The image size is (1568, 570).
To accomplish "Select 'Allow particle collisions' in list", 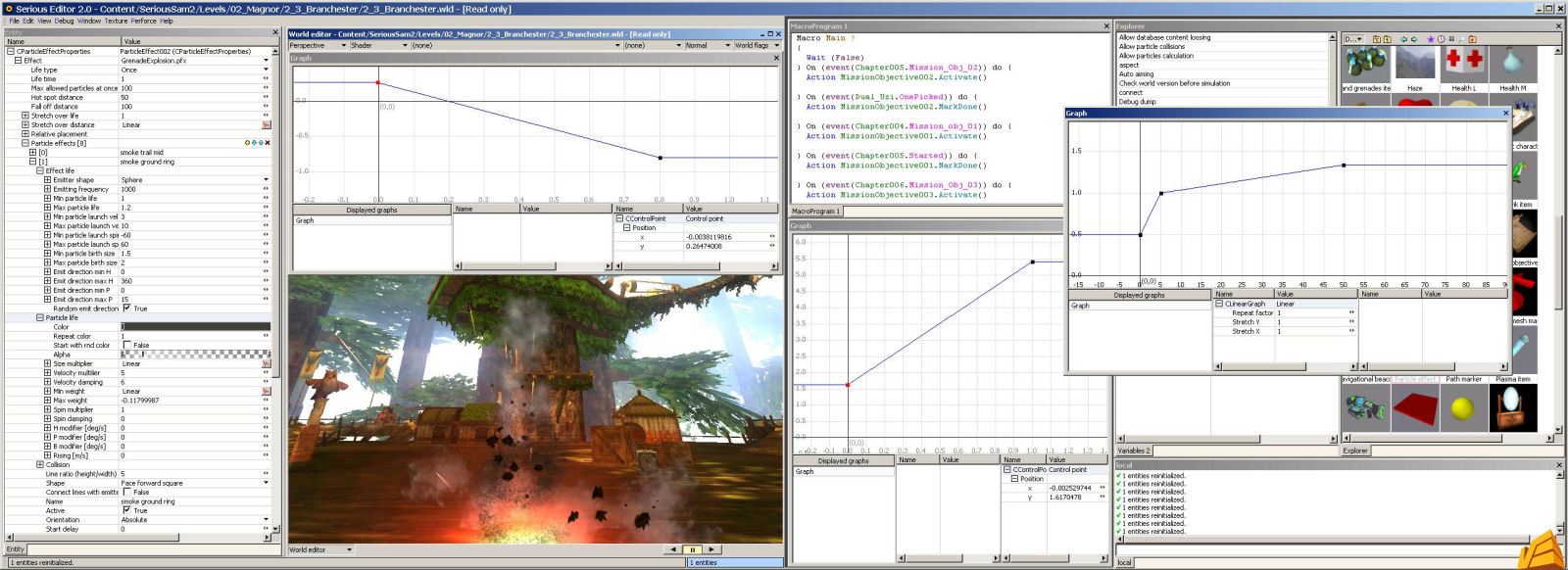I will coord(1151,47).
